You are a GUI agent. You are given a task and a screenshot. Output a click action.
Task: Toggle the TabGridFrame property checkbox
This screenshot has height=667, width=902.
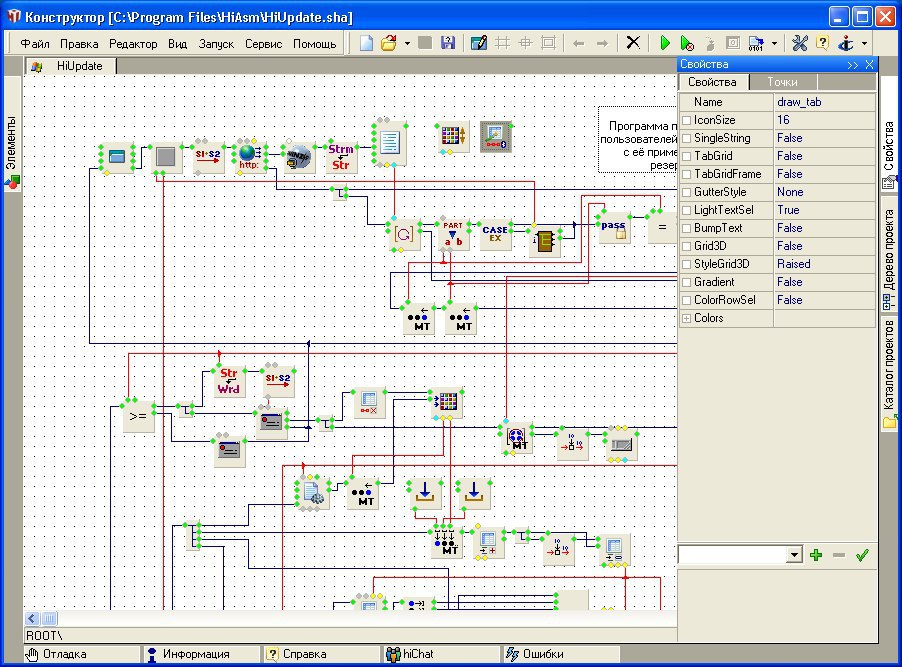[x=686, y=174]
